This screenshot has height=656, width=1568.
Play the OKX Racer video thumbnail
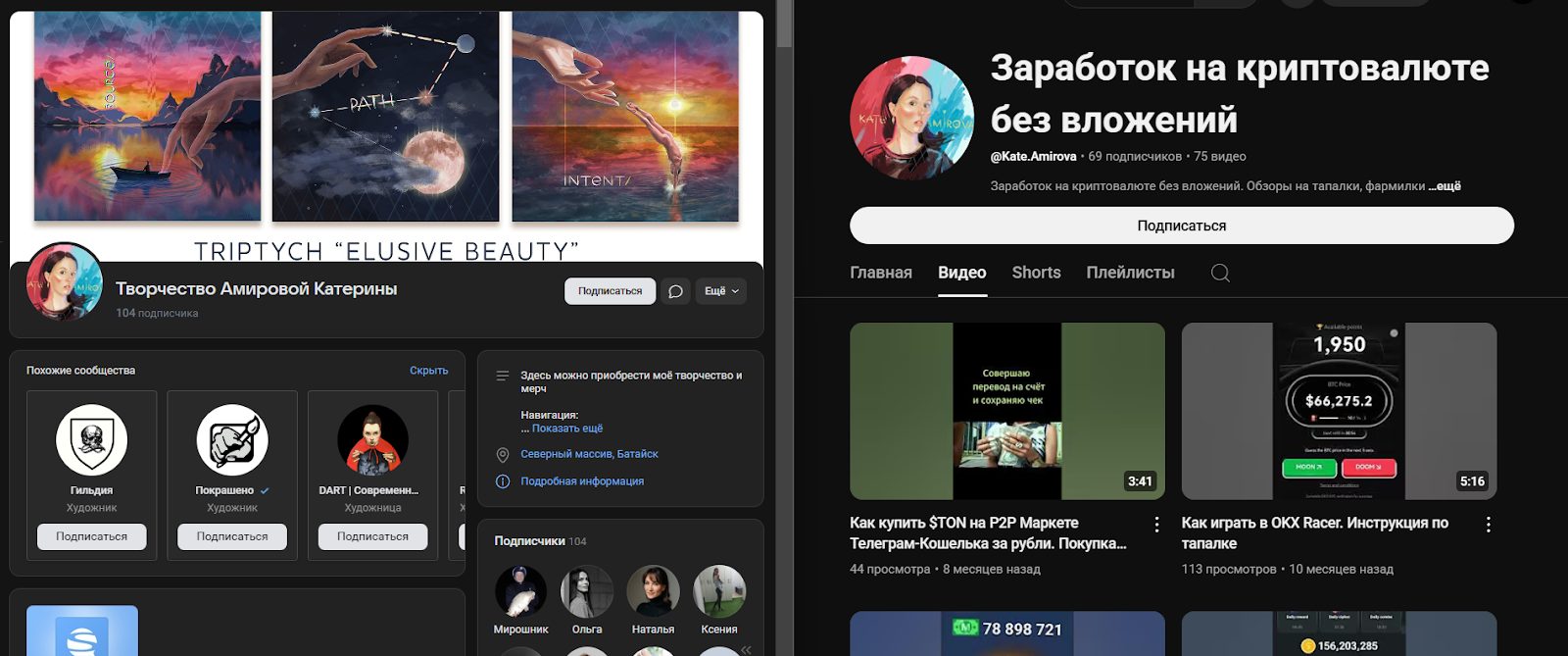(x=1339, y=412)
